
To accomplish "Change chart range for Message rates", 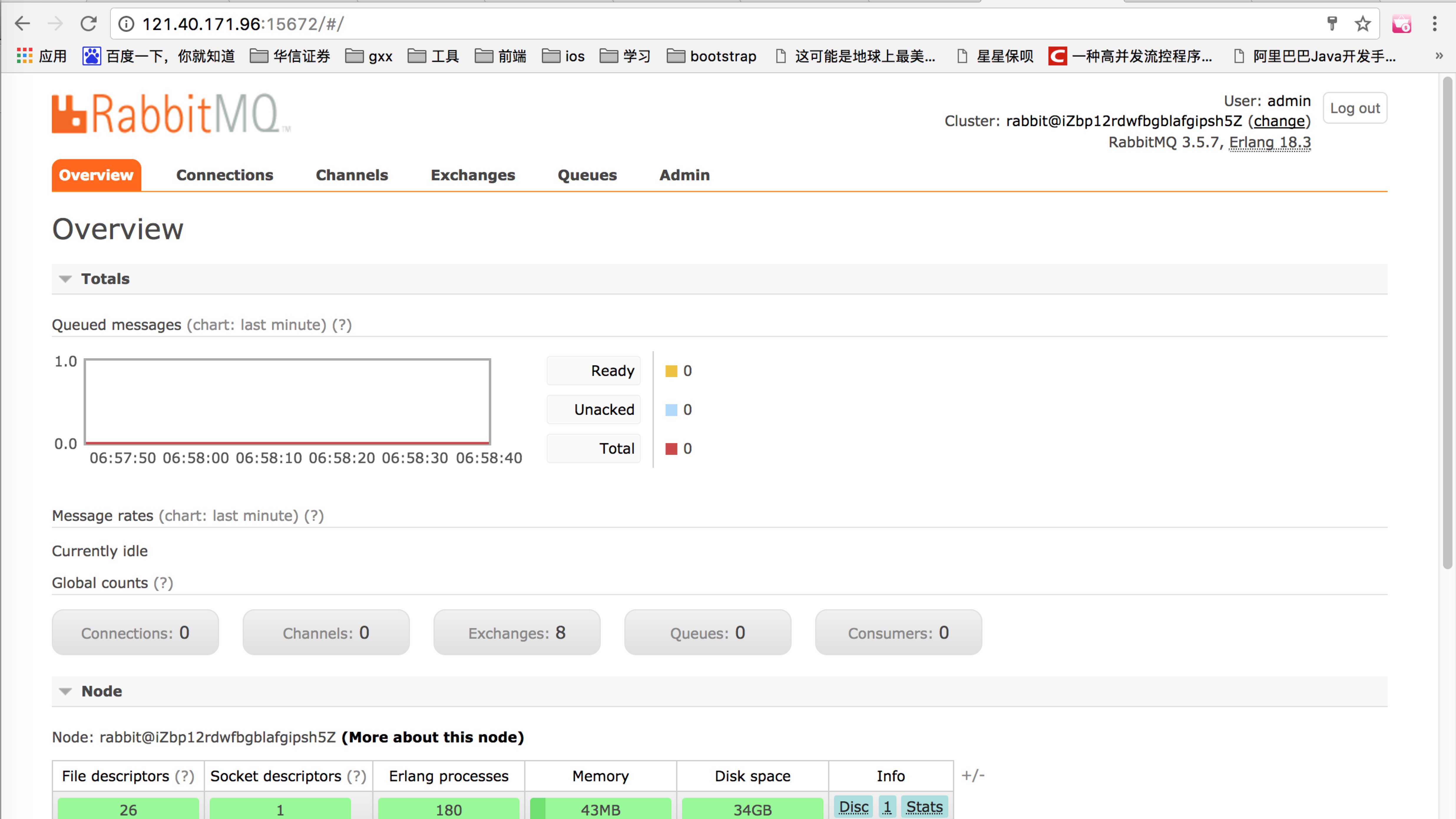I will coord(228,516).
